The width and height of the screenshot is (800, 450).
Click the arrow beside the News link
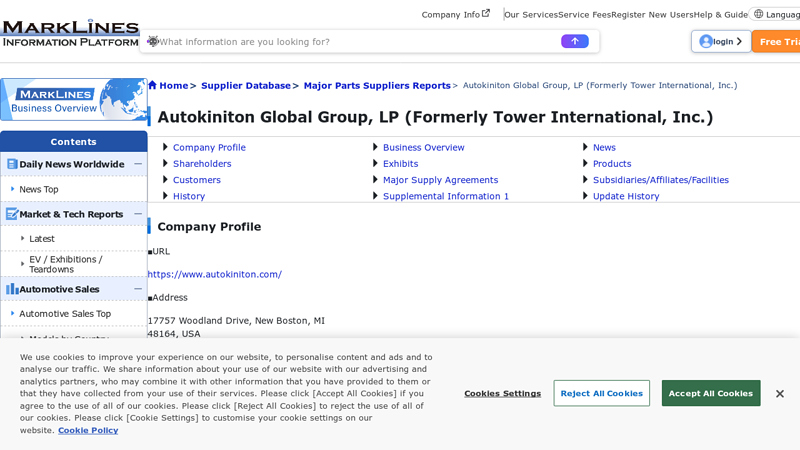click(x=585, y=147)
